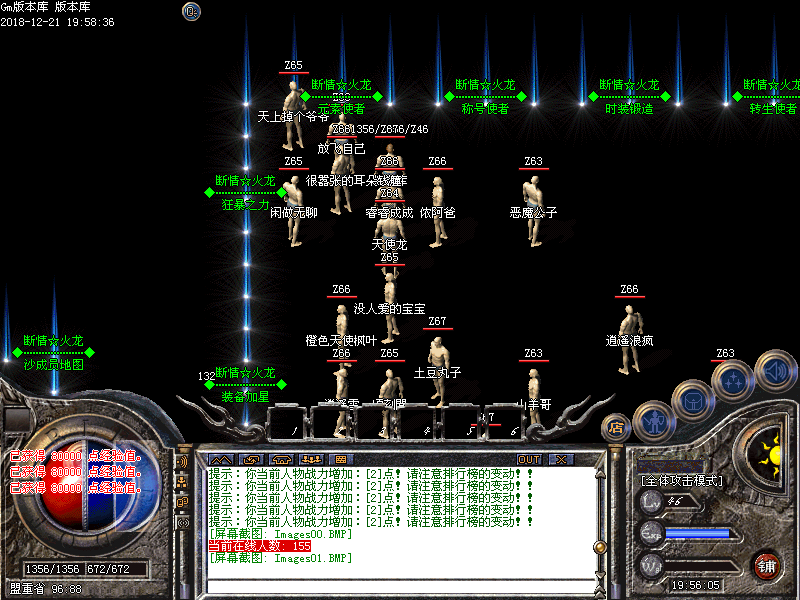Click the 当前在线人数: 155 chat line

(x=260, y=546)
